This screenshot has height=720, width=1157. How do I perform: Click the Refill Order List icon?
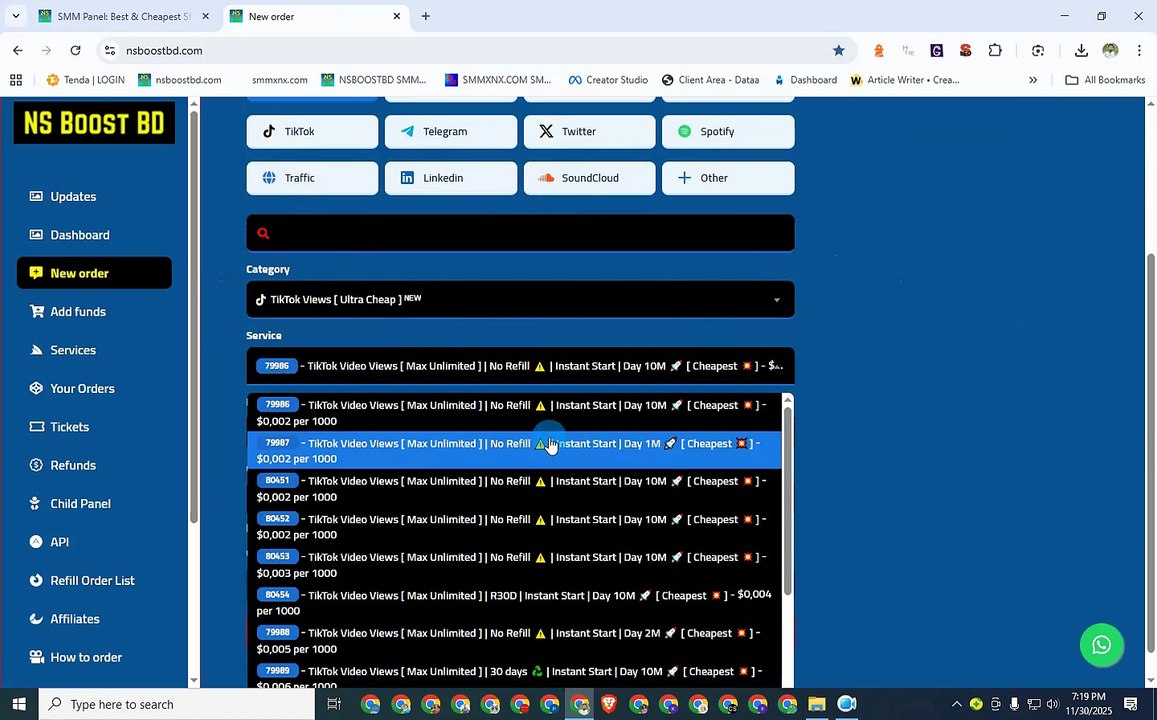point(36,580)
